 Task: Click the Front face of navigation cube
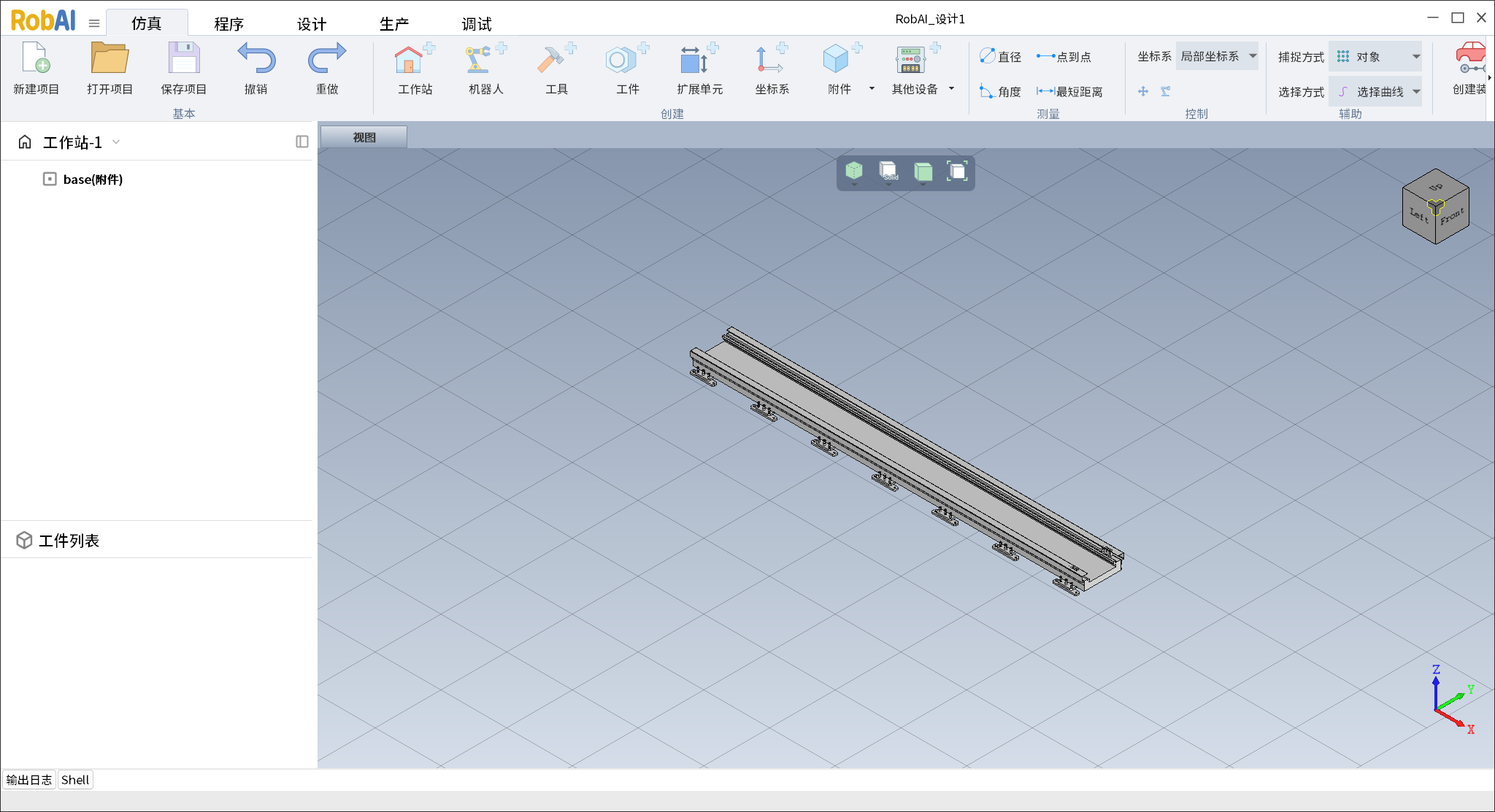pos(1453,217)
